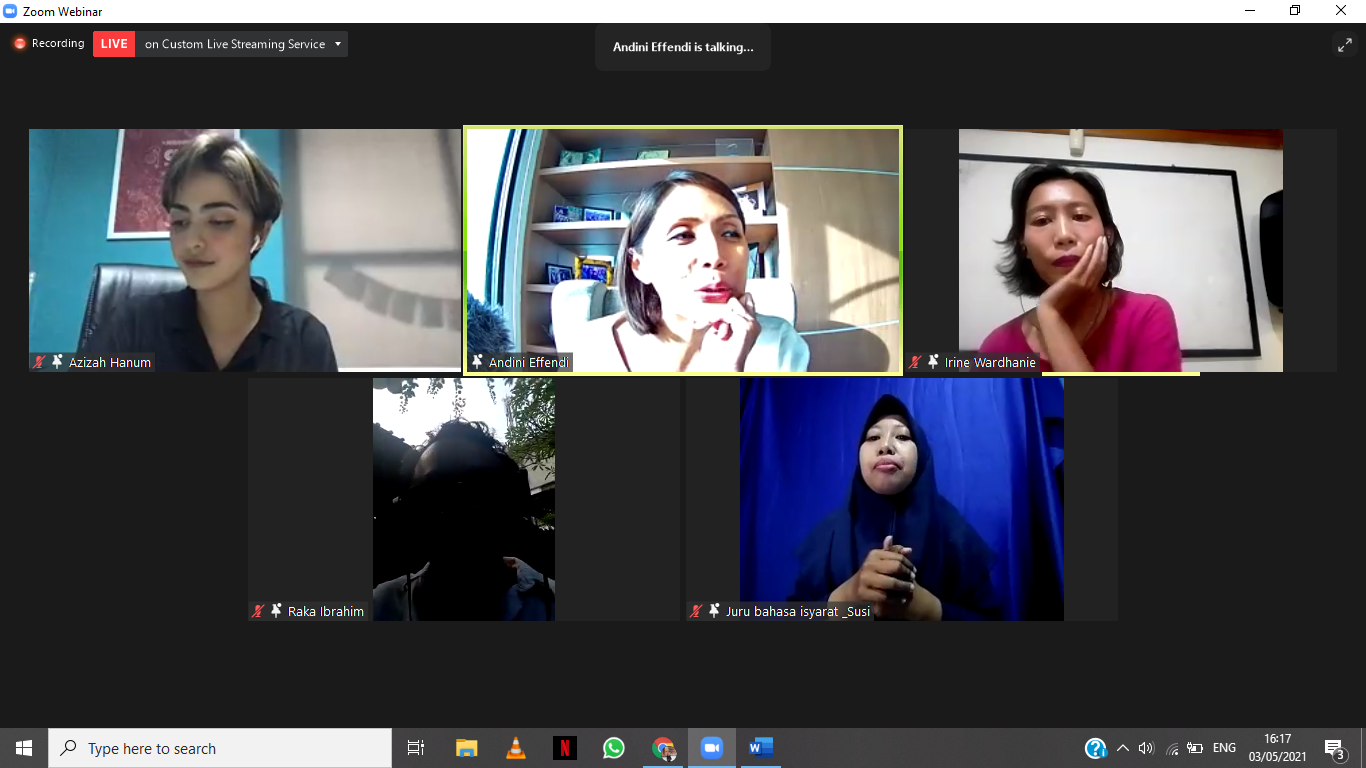The height and width of the screenshot is (768, 1366).
Task: Click the red LIVE streaming badge
Action: [x=114, y=44]
